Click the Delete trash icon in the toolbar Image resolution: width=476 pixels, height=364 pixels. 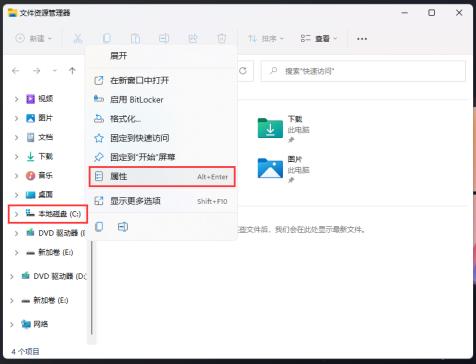222,39
